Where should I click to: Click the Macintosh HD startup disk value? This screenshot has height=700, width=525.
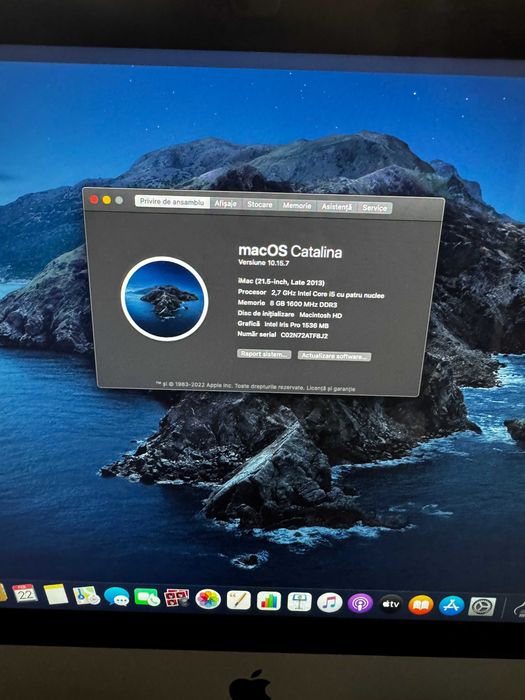(321, 315)
